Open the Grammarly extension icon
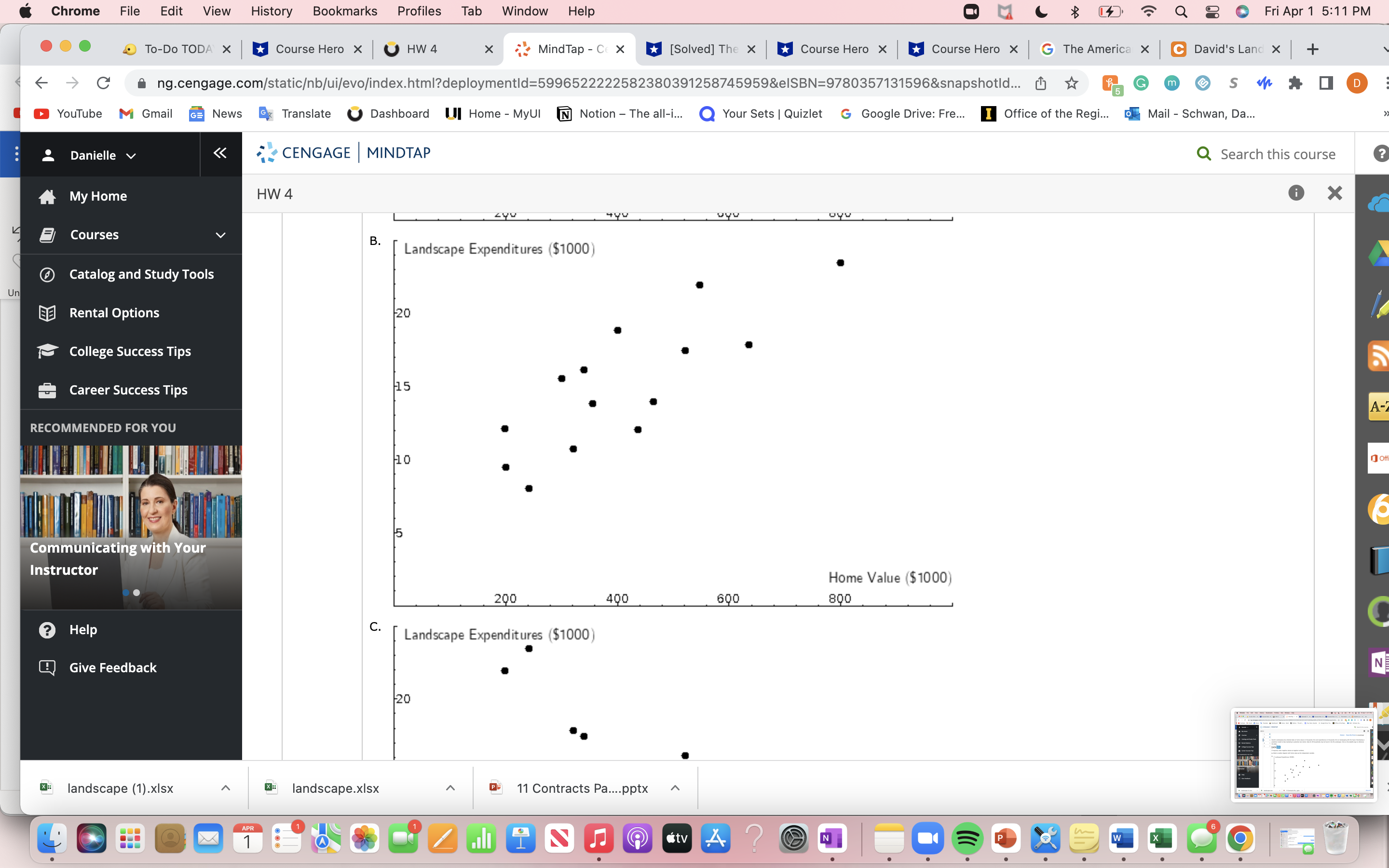This screenshot has height=868, width=1389. tap(1141, 82)
